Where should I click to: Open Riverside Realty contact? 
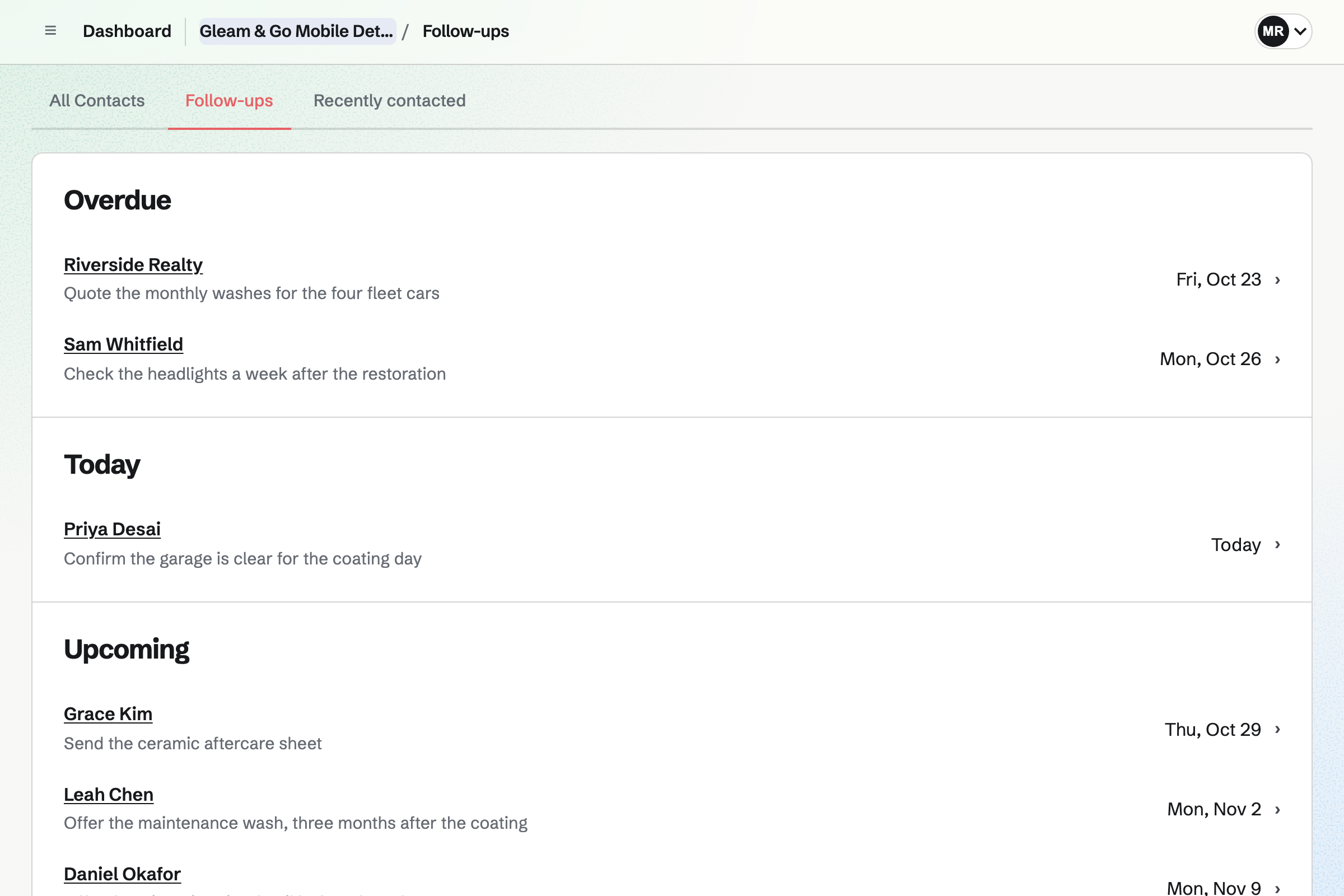pyautogui.click(x=133, y=264)
